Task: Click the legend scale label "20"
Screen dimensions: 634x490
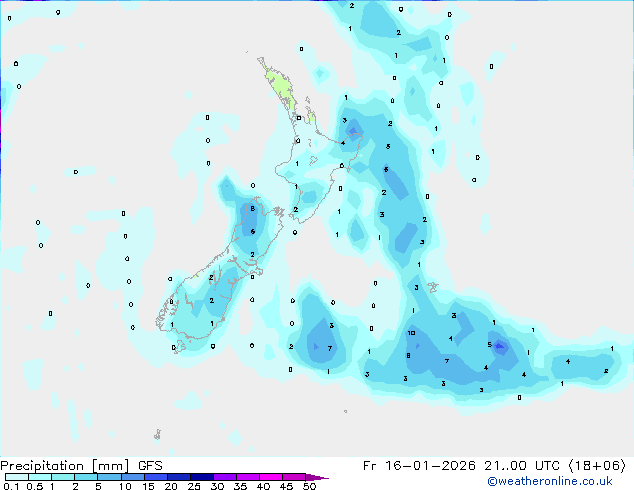Action: (x=171, y=486)
